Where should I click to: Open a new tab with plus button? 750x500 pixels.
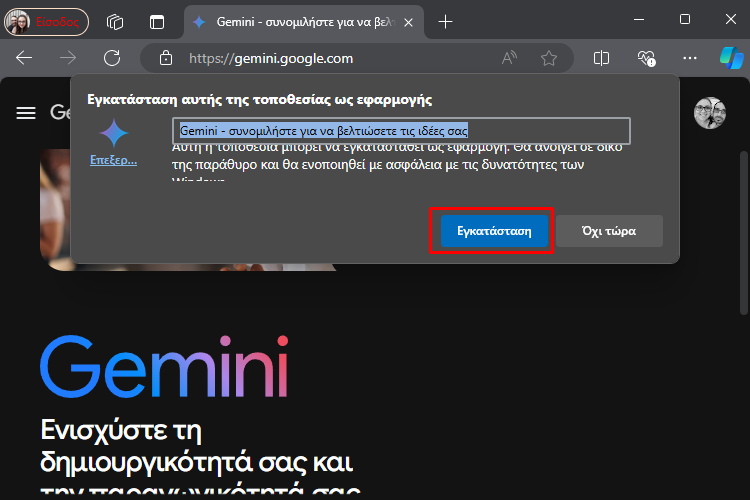tap(445, 22)
